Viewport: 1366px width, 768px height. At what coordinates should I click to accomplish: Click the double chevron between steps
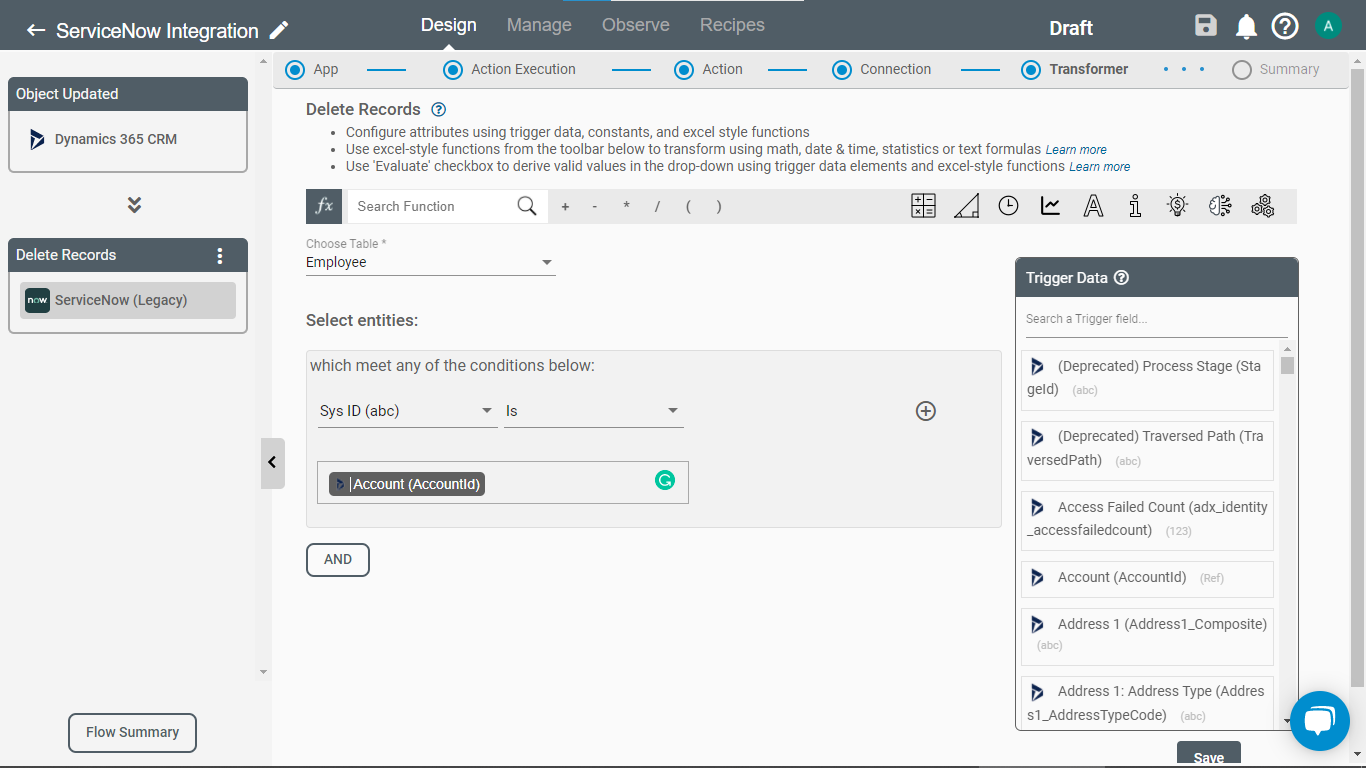click(x=134, y=205)
